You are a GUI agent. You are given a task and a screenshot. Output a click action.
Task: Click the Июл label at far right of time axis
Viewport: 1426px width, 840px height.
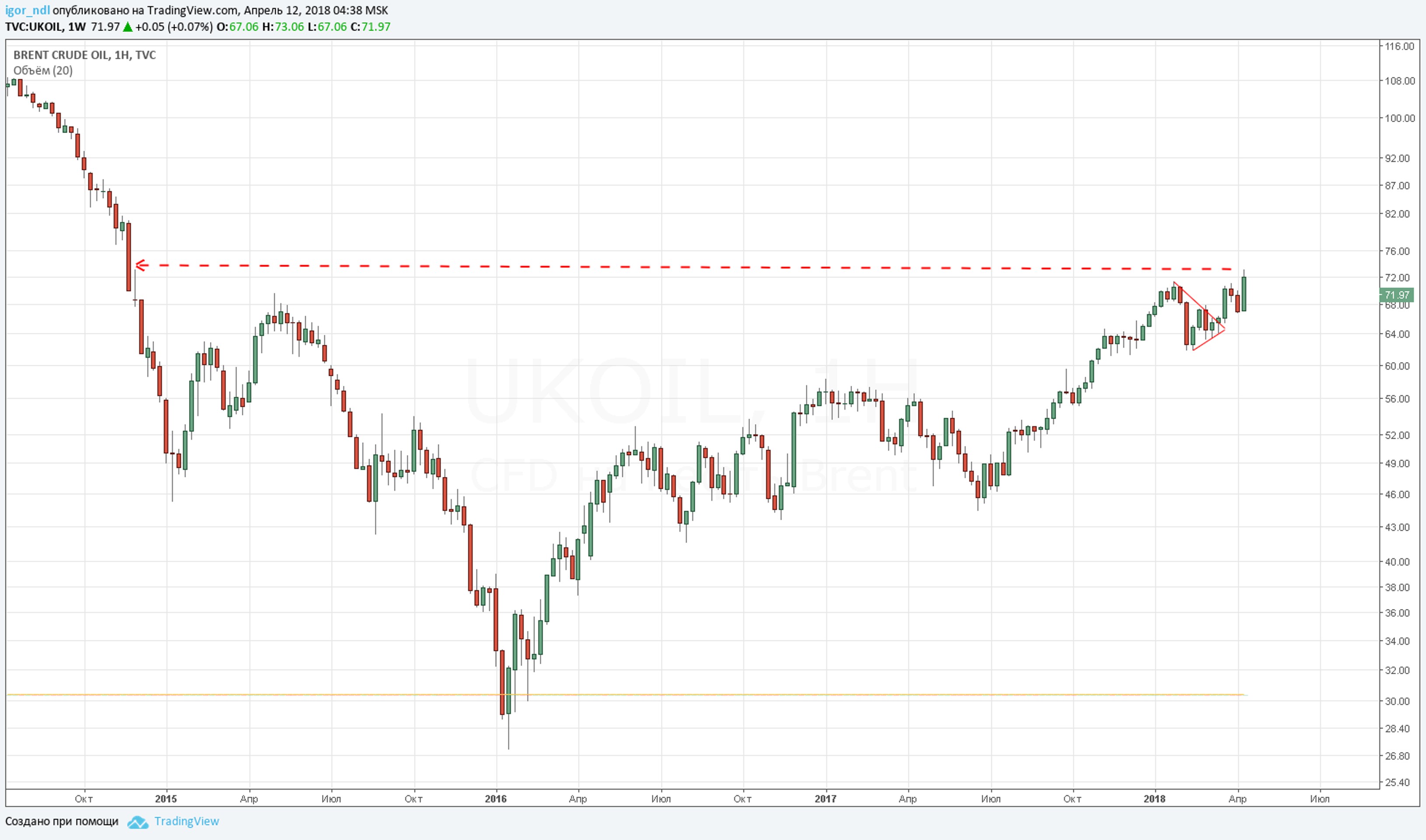pyautogui.click(x=1320, y=799)
